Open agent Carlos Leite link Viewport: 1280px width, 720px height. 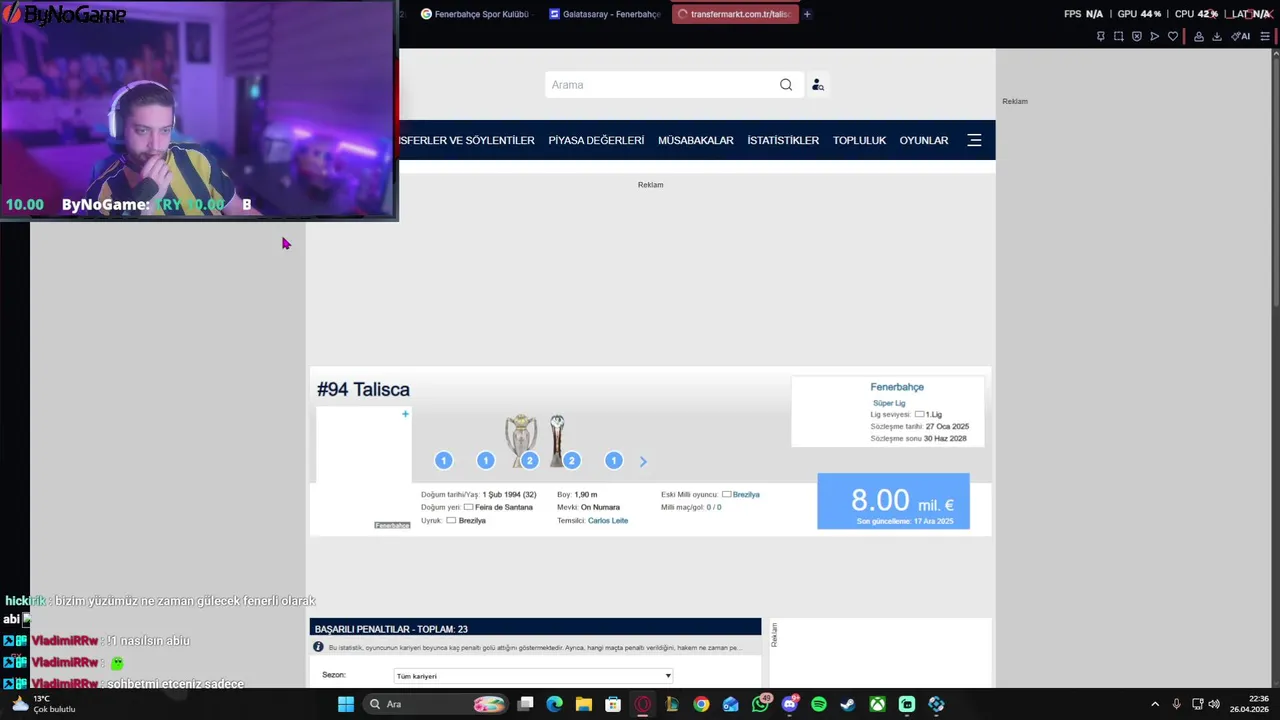(x=608, y=521)
